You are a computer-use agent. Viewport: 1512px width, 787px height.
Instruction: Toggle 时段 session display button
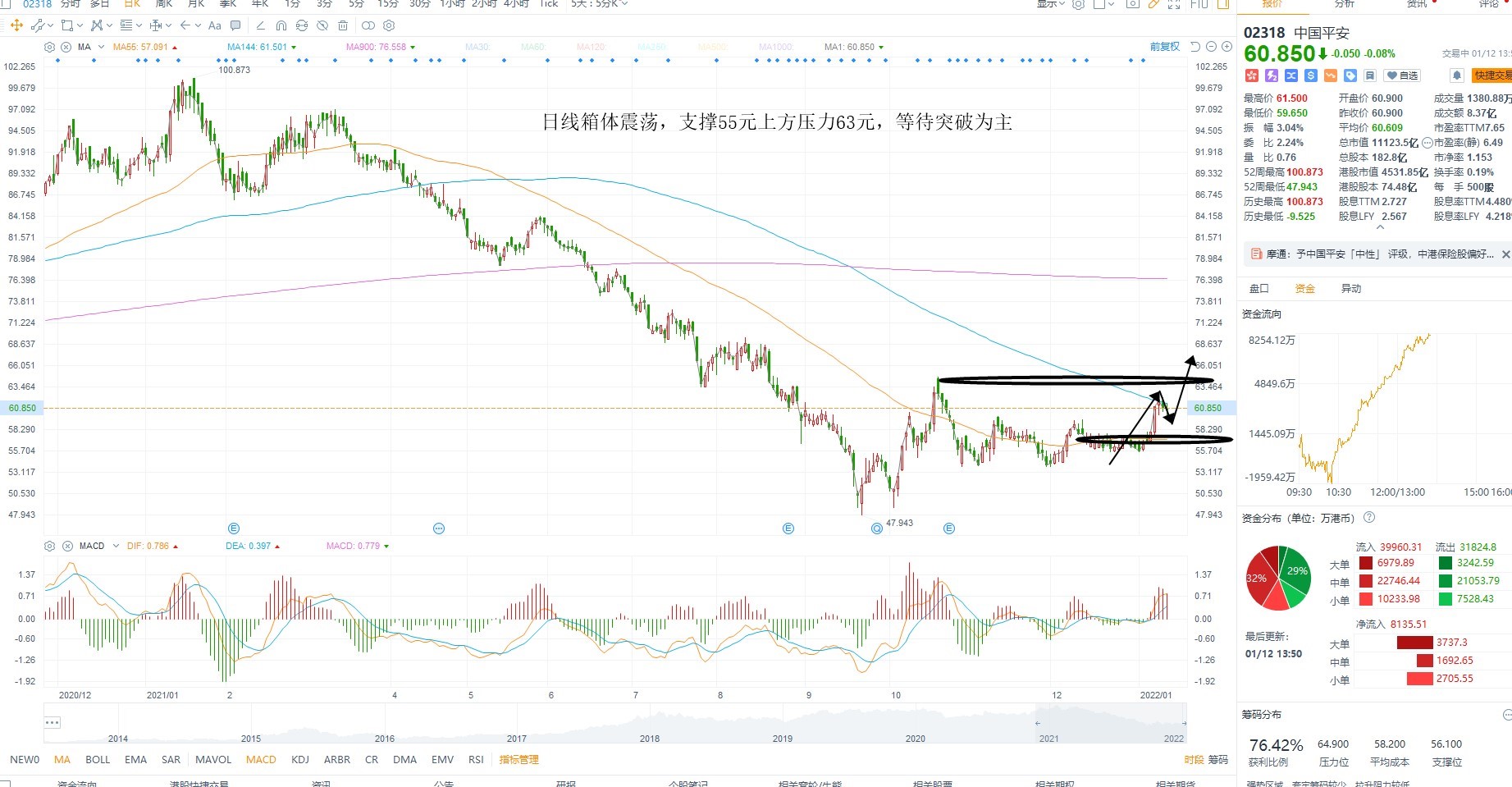point(1194,760)
